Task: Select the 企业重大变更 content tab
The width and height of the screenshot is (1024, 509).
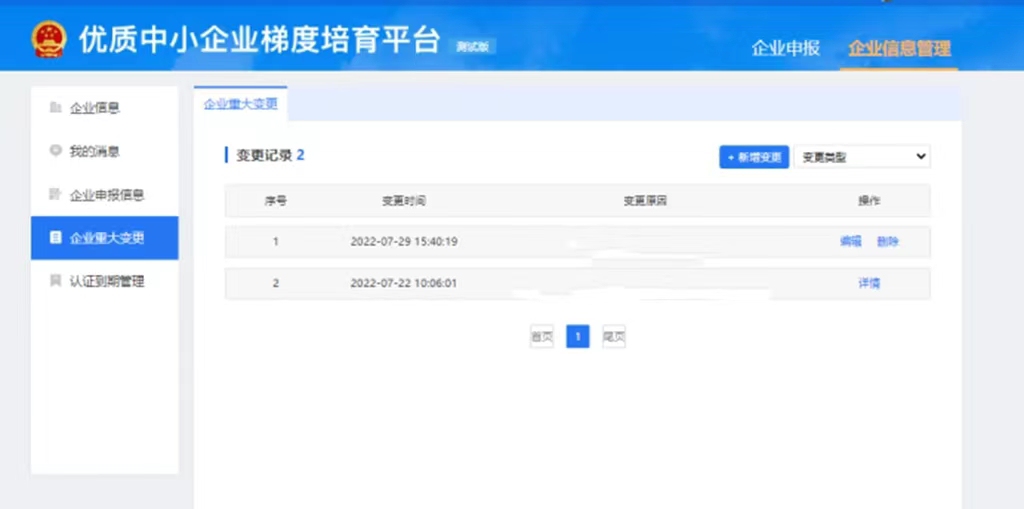Action: [x=240, y=104]
